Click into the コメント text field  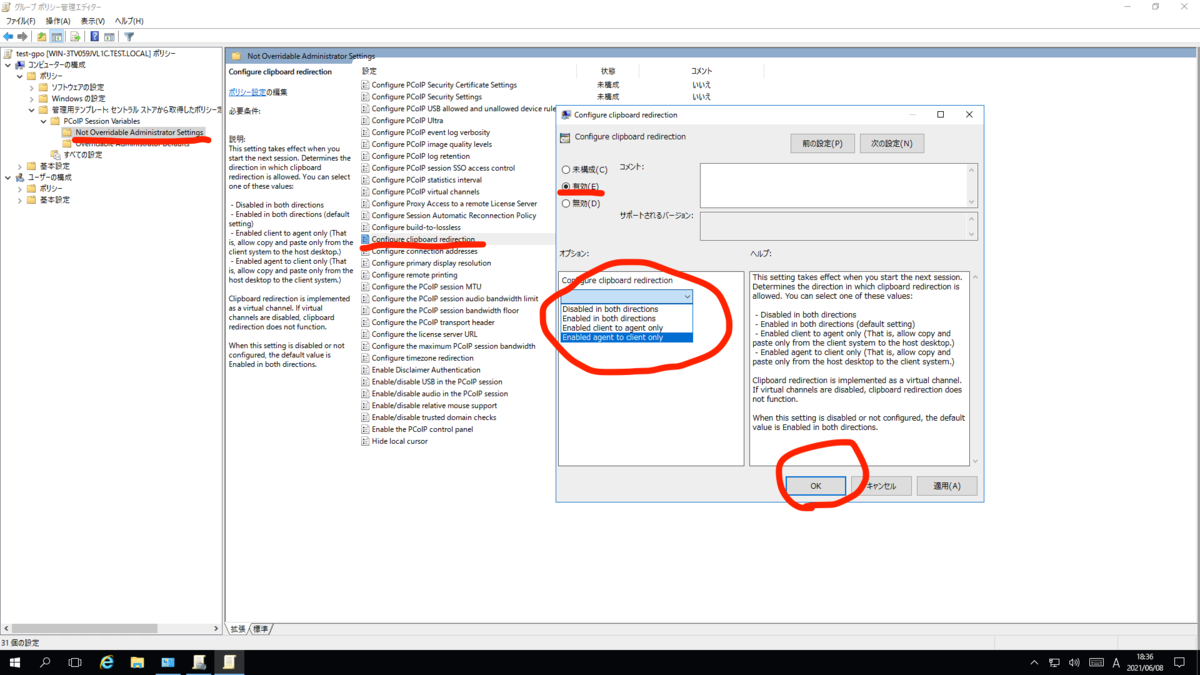click(834, 186)
